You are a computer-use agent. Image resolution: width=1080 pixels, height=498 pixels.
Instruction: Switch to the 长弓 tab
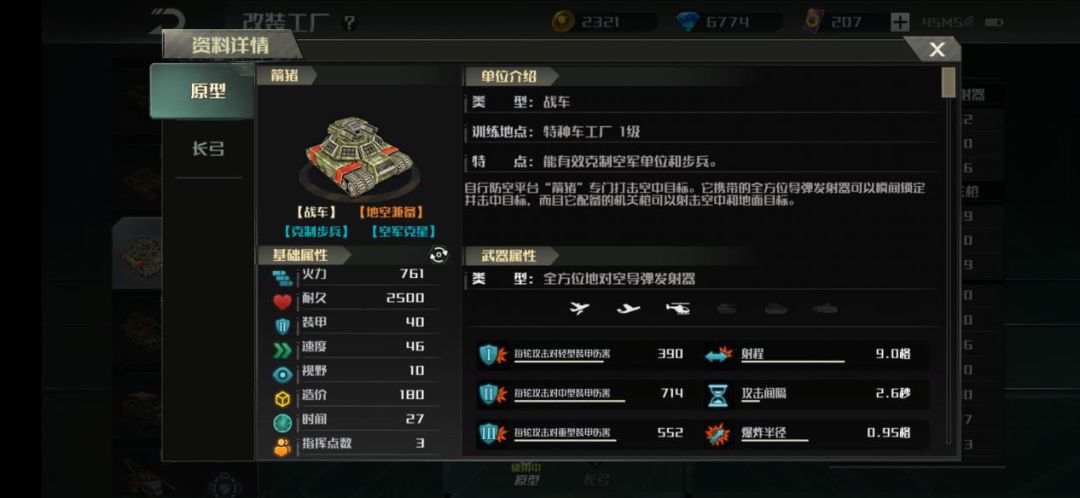click(x=208, y=149)
